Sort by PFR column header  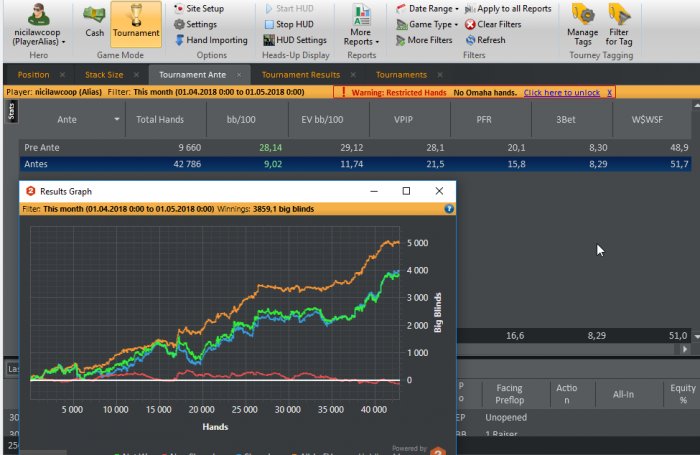pyautogui.click(x=491, y=119)
